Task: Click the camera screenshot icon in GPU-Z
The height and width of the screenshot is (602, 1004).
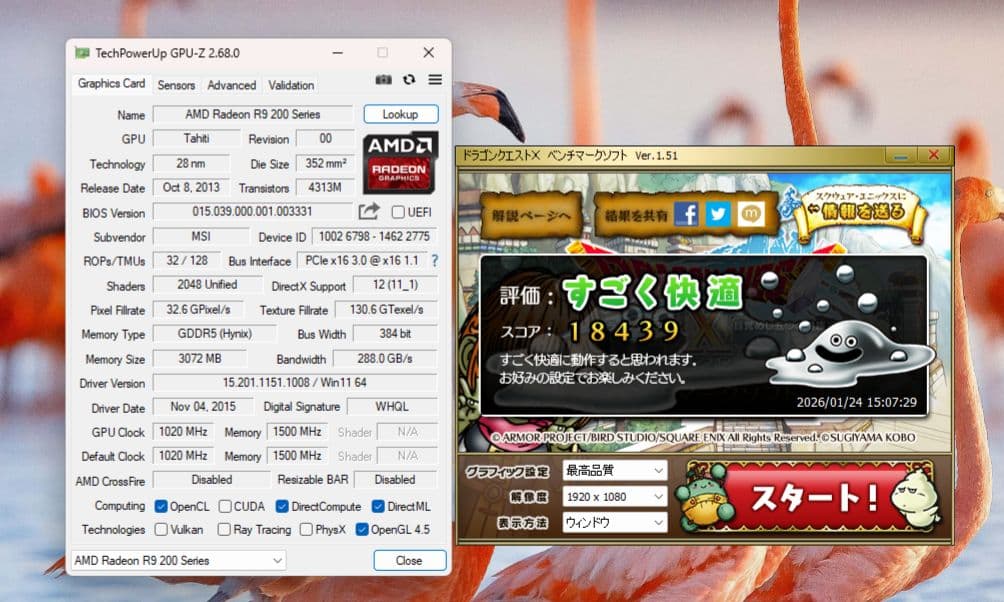Action: 383,80
